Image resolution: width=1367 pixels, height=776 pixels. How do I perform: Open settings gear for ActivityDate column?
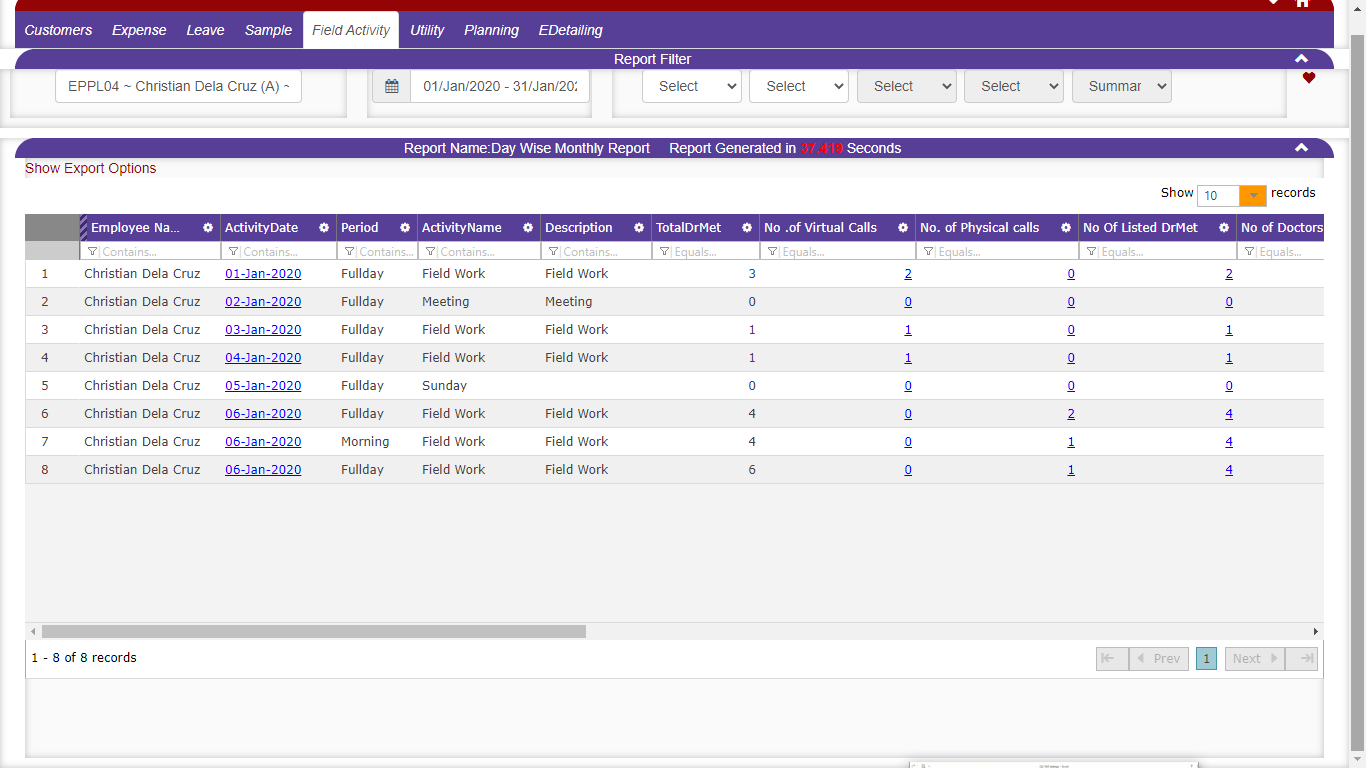coord(324,228)
